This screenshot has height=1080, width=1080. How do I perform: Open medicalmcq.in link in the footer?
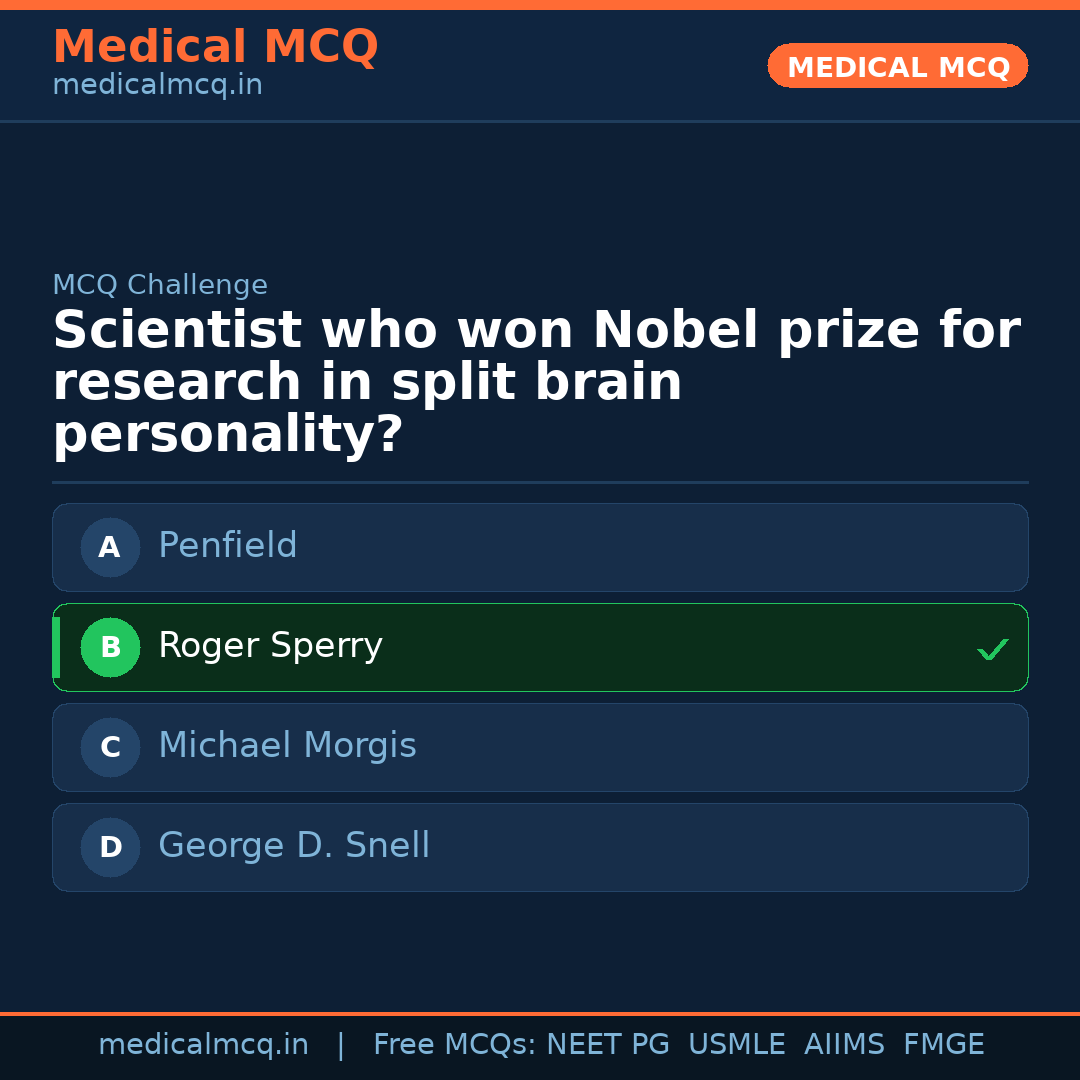(203, 1045)
